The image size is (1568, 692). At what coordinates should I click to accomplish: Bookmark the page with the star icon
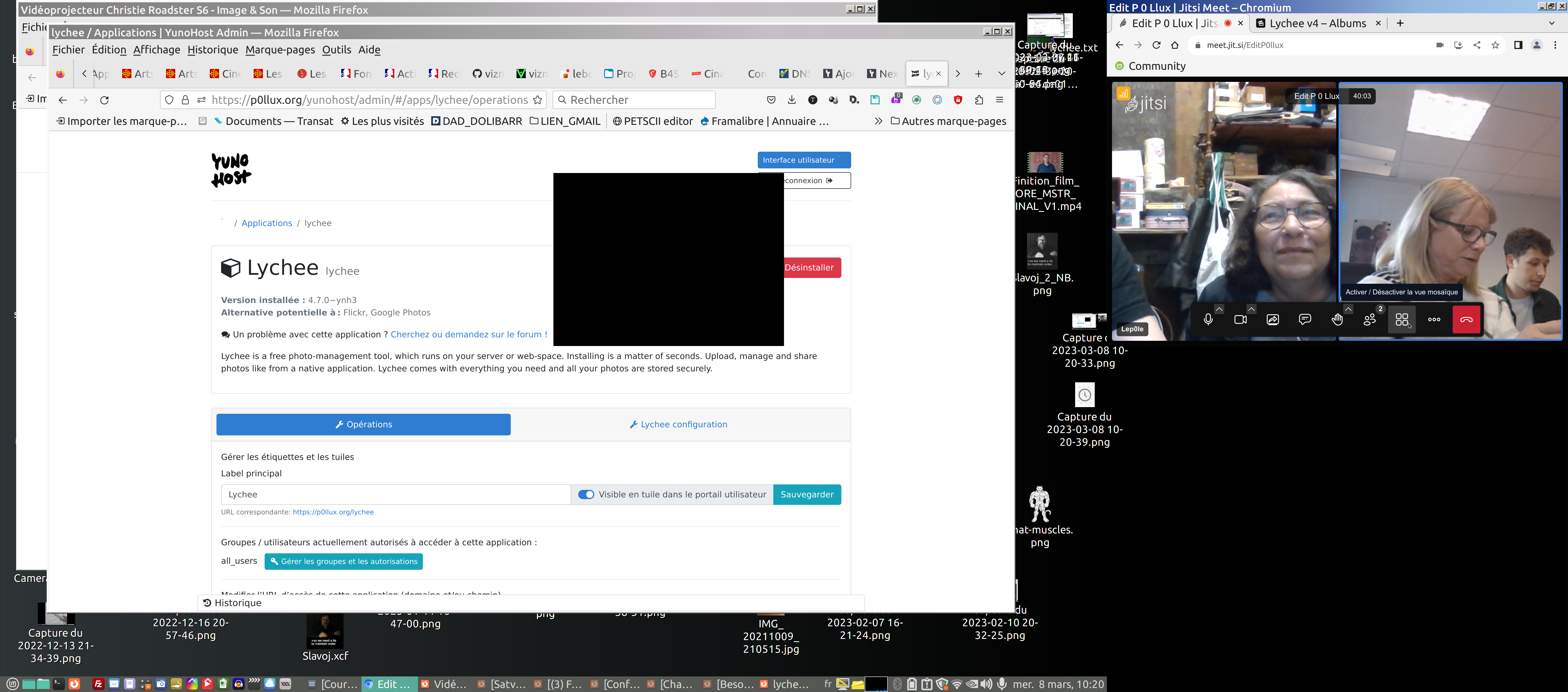[x=538, y=100]
